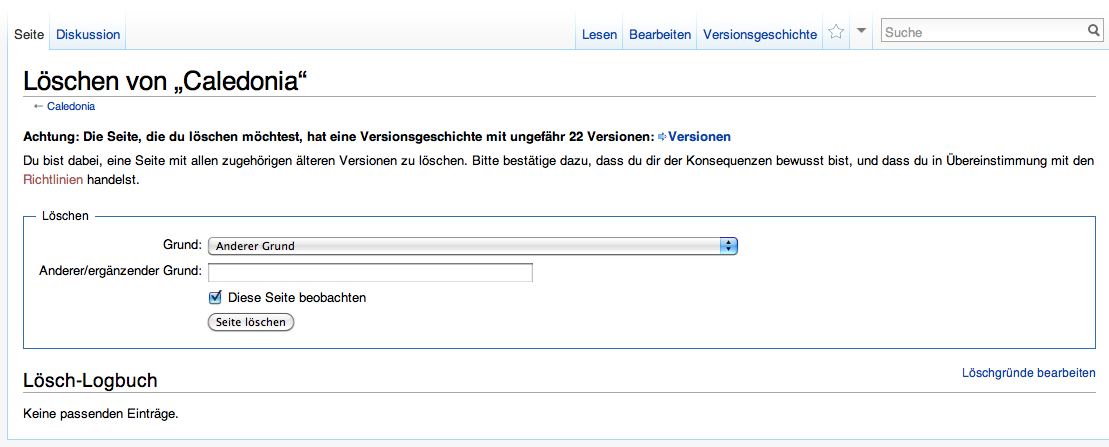This screenshot has height=447, width=1109.
Task: Focus the 'Anderer/ergänzender Grund' text field
Action: (x=370, y=272)
